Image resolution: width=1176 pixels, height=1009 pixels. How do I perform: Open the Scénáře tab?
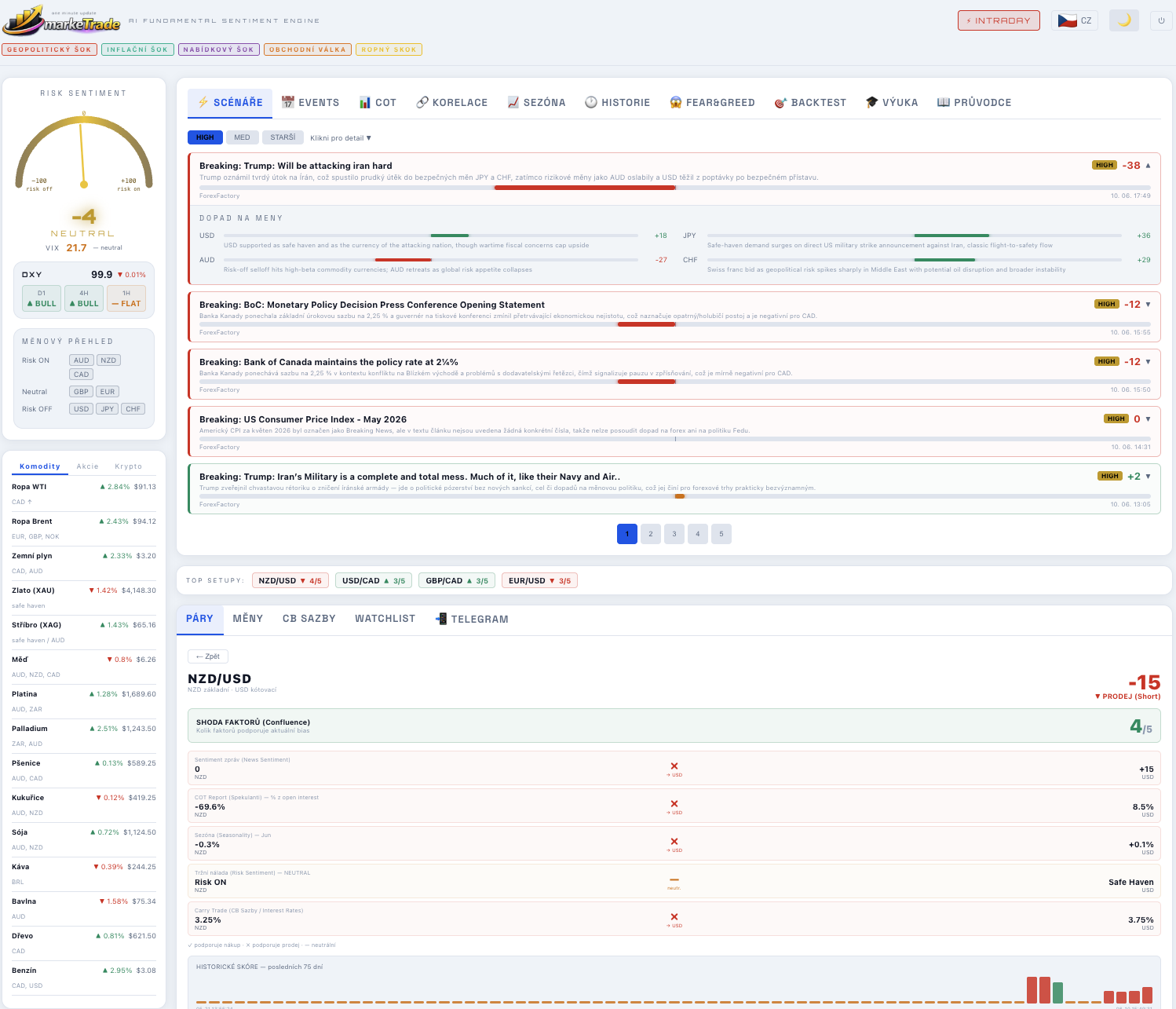click(230, 103)
